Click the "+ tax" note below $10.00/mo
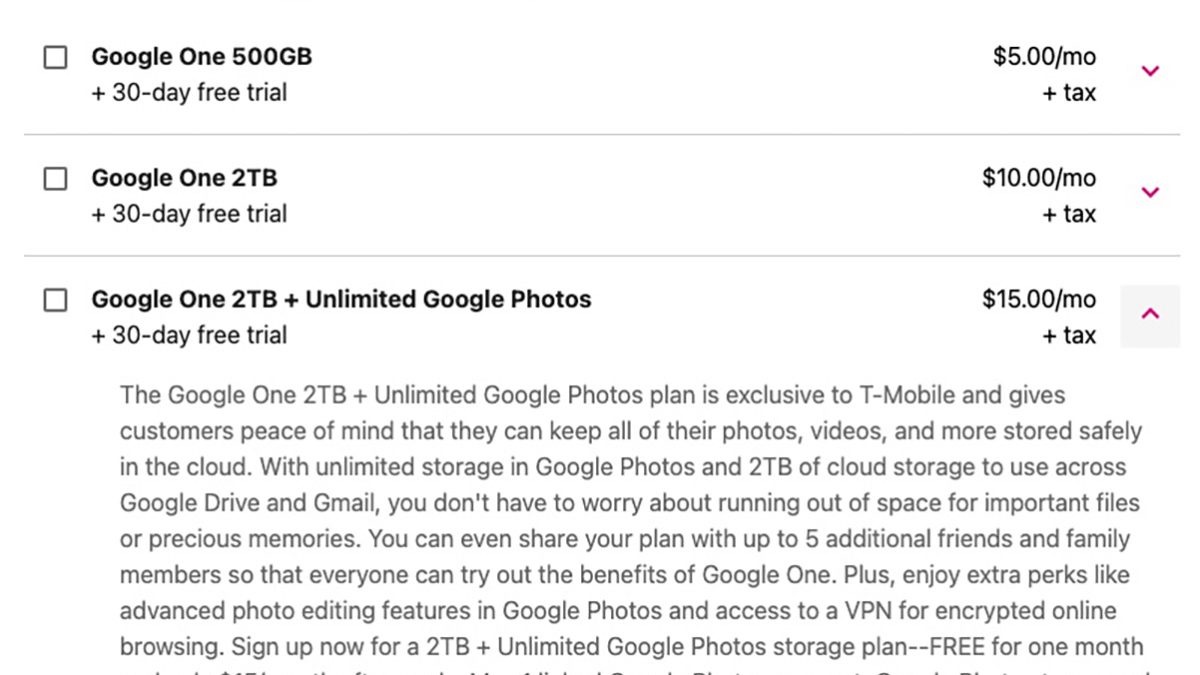The width and height of the screenshot is (1200, 675). [1069, 214]
